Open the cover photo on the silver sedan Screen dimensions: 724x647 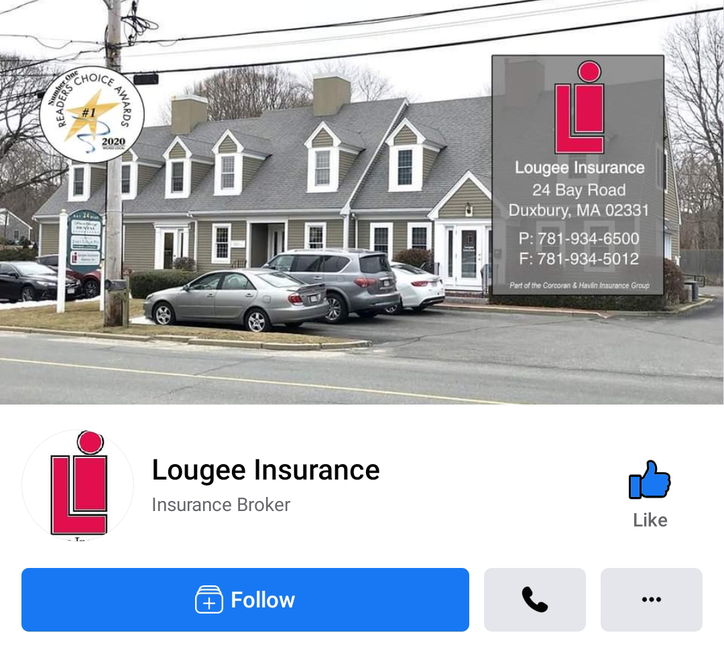click(235, 299)
